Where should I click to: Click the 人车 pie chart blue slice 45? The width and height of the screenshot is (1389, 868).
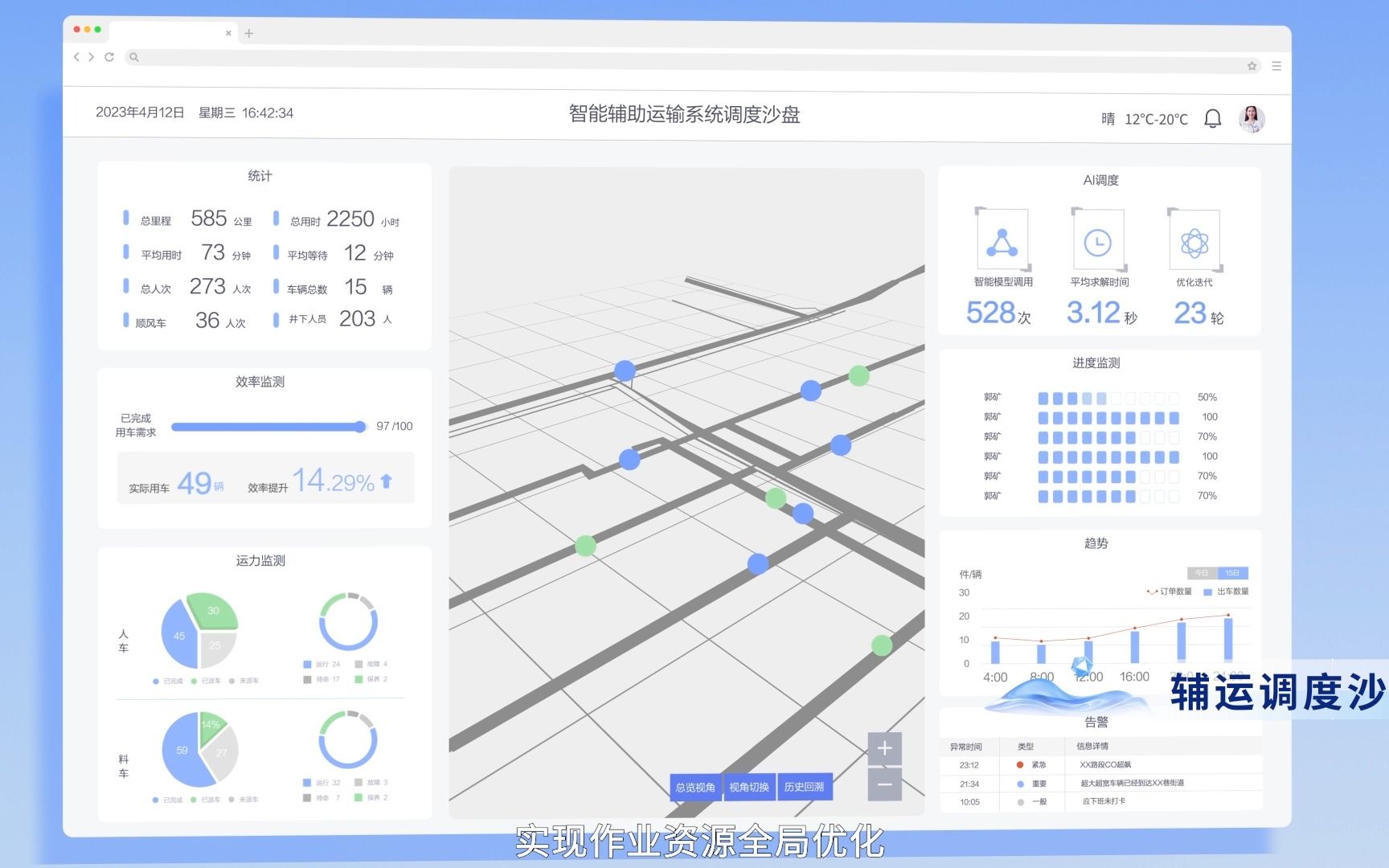(178, 635)
